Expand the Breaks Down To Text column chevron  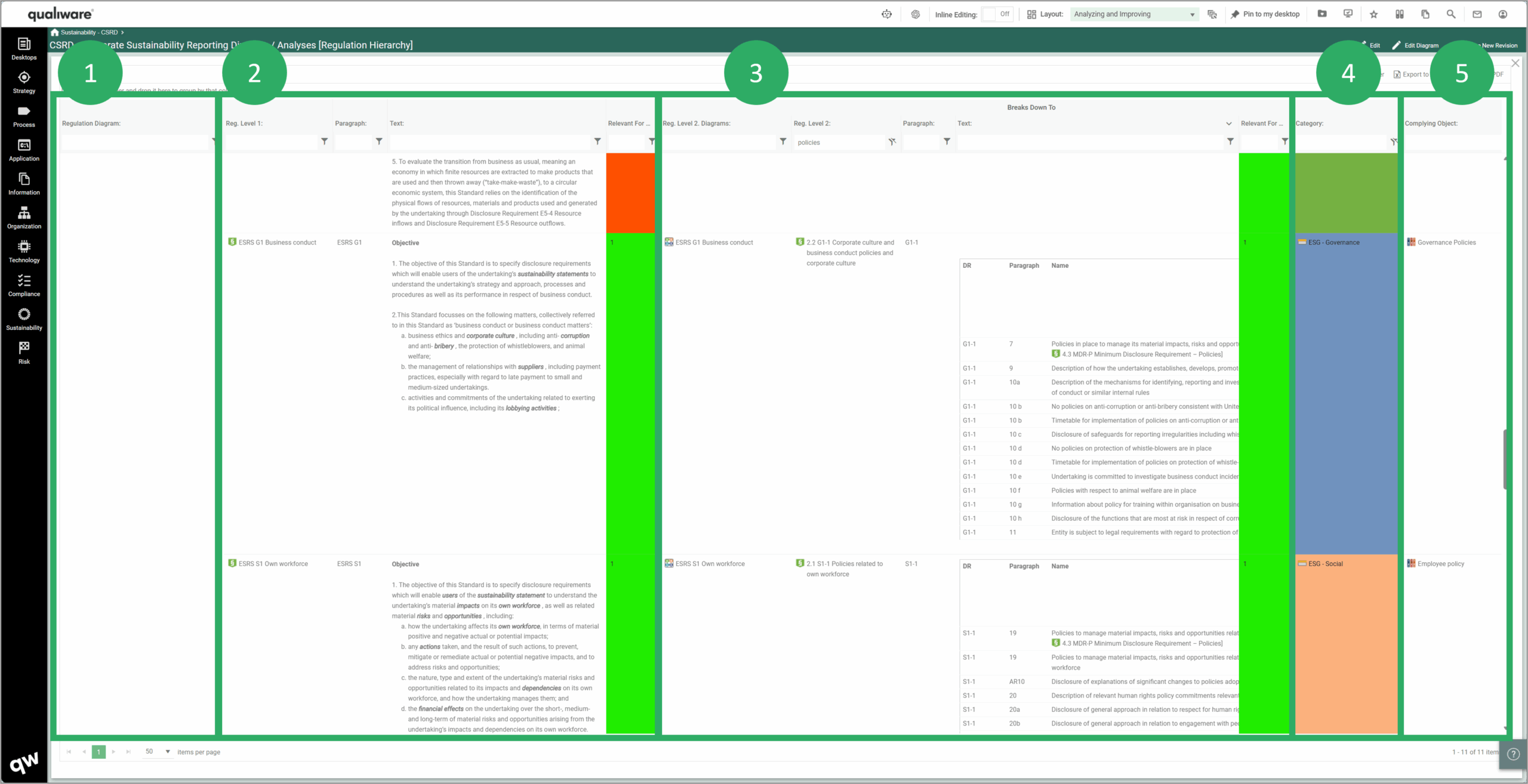tap(1229, 124)
